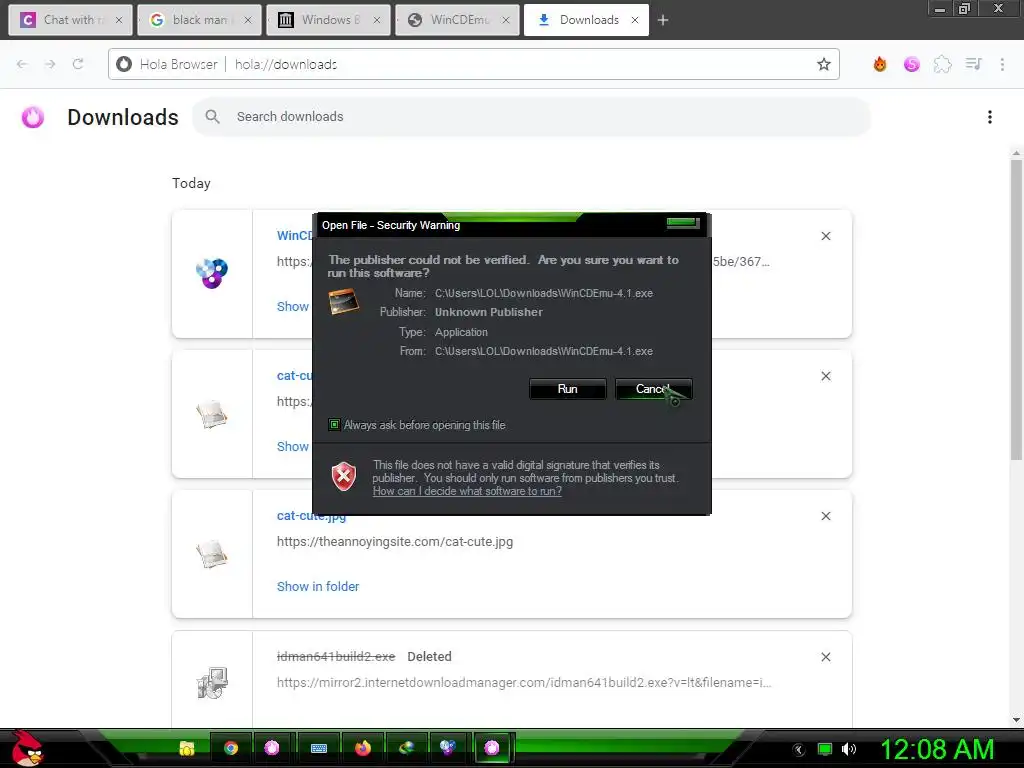Open the internetdownloadmanager mirror URL link
Image resolution: width=1024 pixels, height=768 pixels.
point(524,682)
